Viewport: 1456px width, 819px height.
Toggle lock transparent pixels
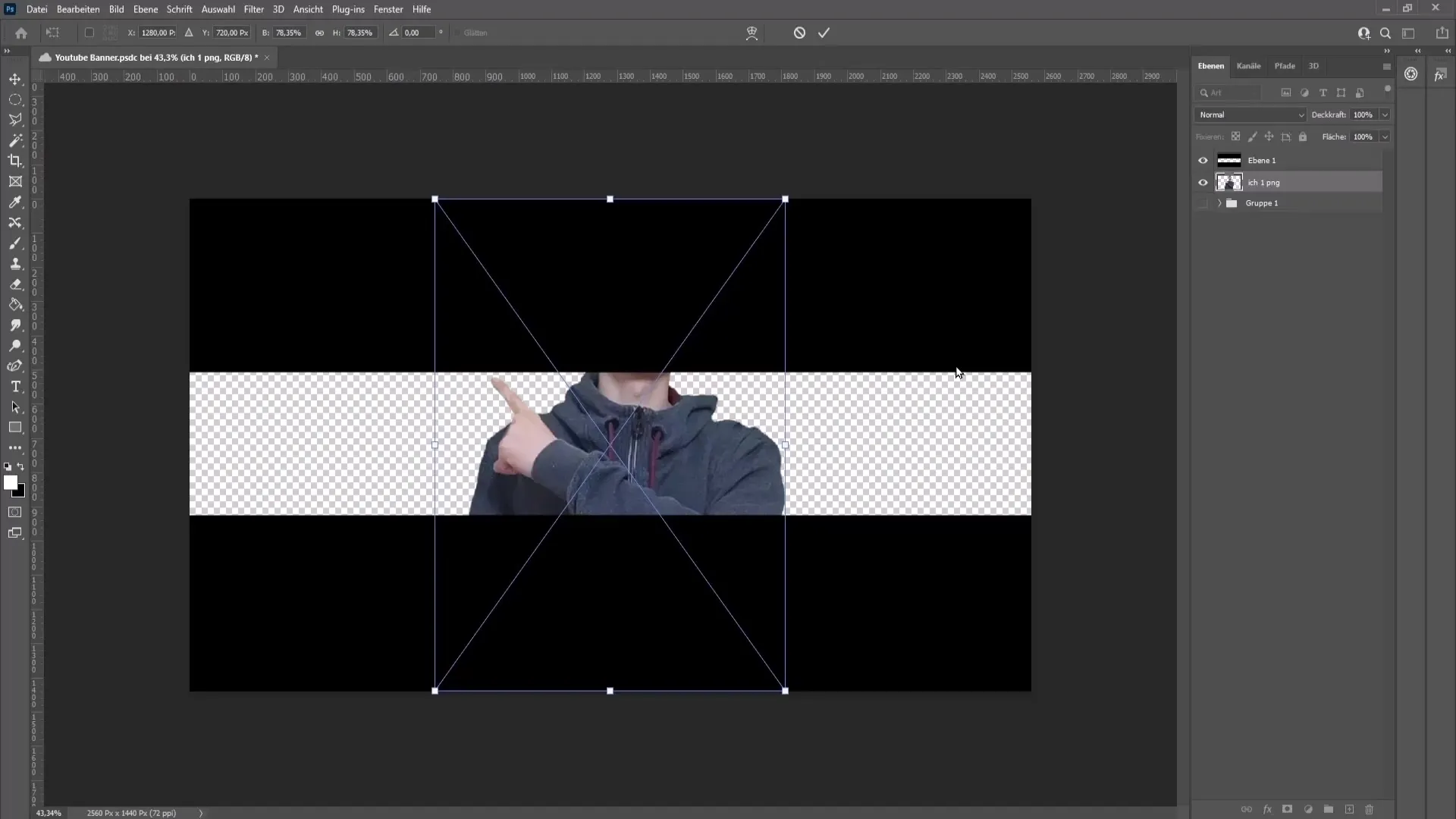pos(1235,136)
